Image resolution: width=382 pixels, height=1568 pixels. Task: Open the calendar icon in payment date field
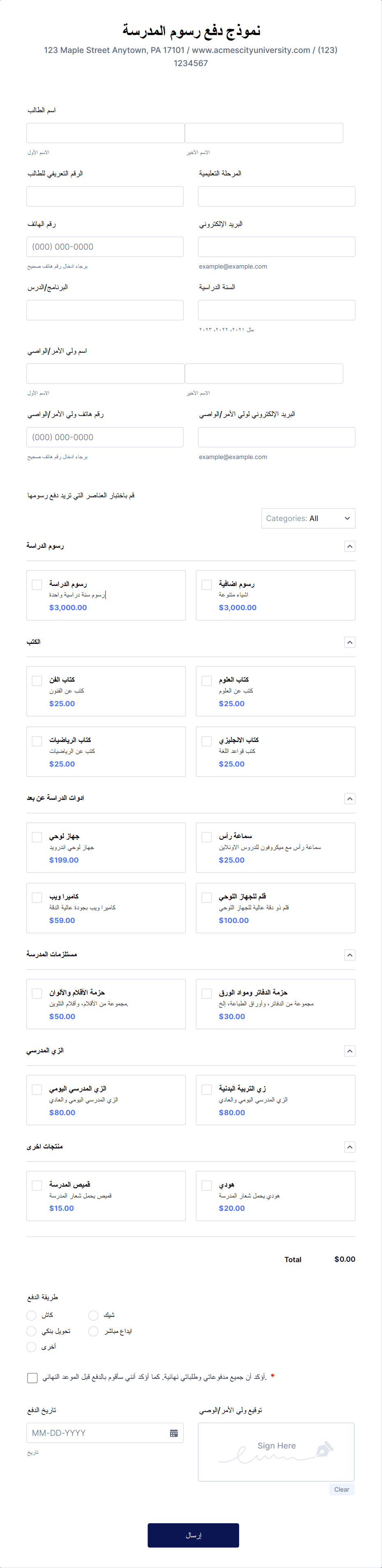click(x=174, y=1433)
